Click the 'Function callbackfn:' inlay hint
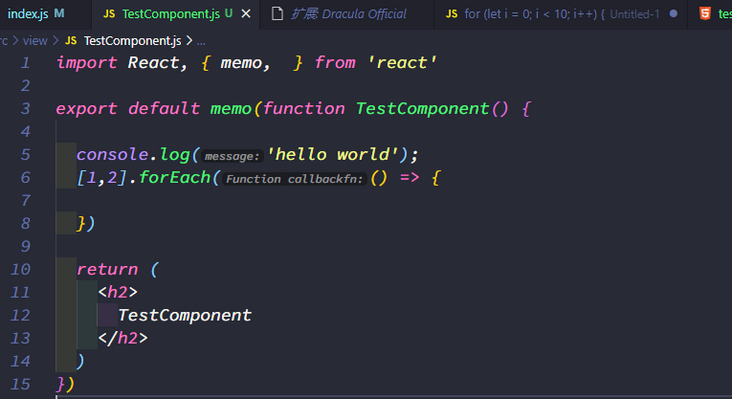Image resolution: width=732 pixels, height=399 pixels. pos(294,179)
